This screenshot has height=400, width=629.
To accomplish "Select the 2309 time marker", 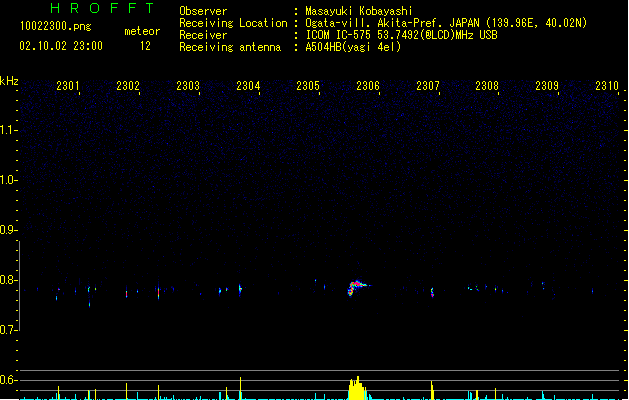I will tap(547, 85).
